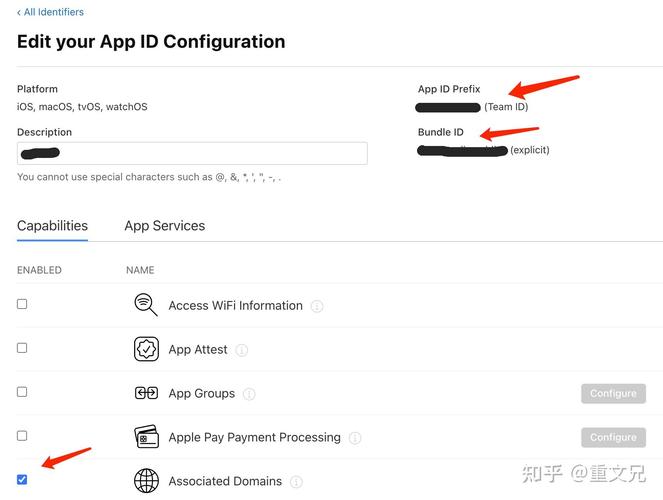The image size is (663, 500).
Task: Click the App Attest label
Action: coord(198,350)
